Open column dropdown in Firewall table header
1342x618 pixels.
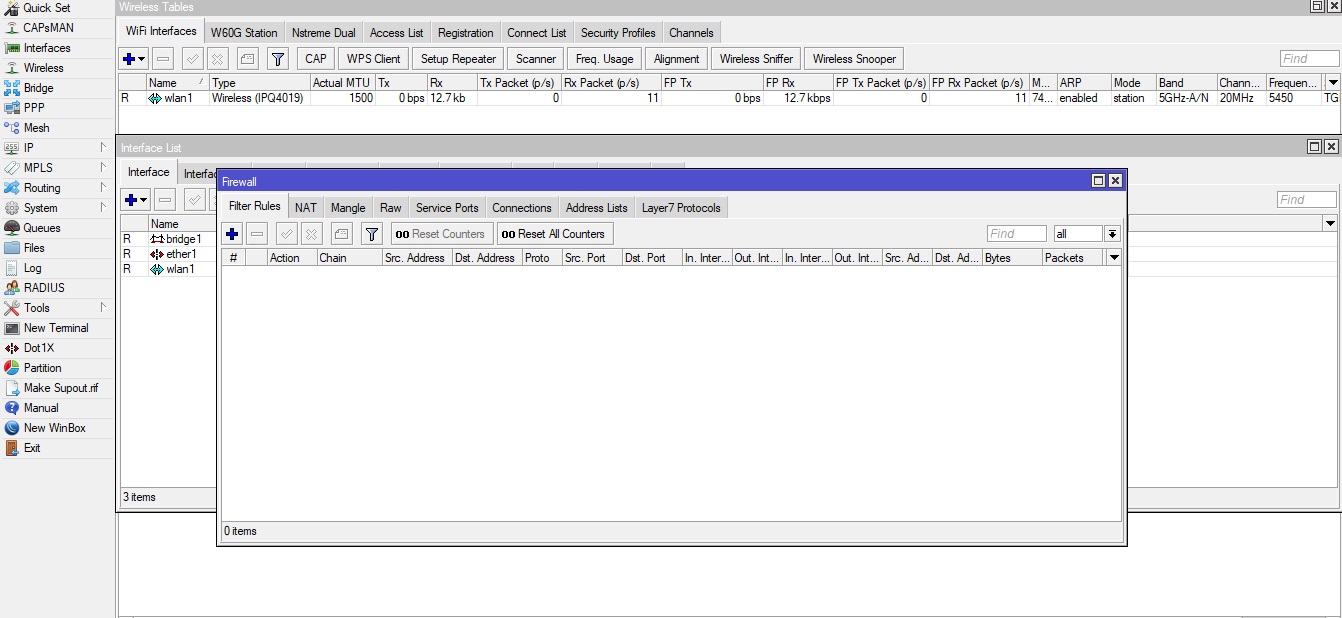[x=1114, y=258]
